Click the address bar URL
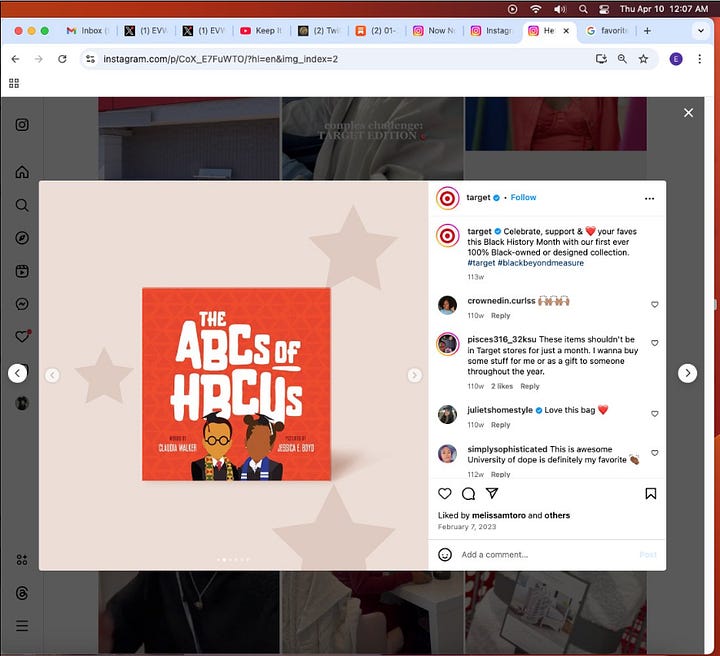The width and height of the screenshot is (720, 656). pos(220,59)
